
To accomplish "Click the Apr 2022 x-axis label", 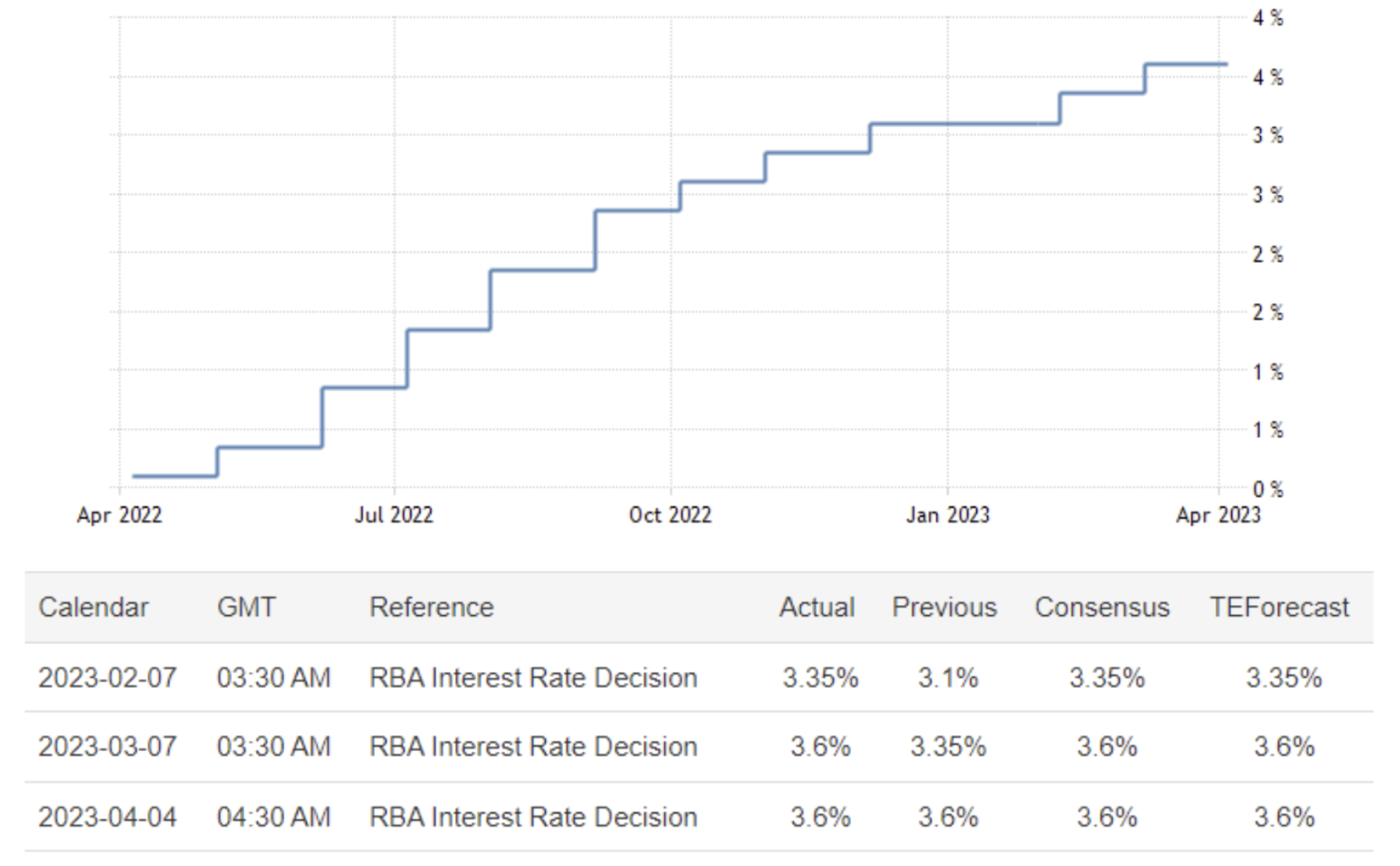I will point(119,514).
